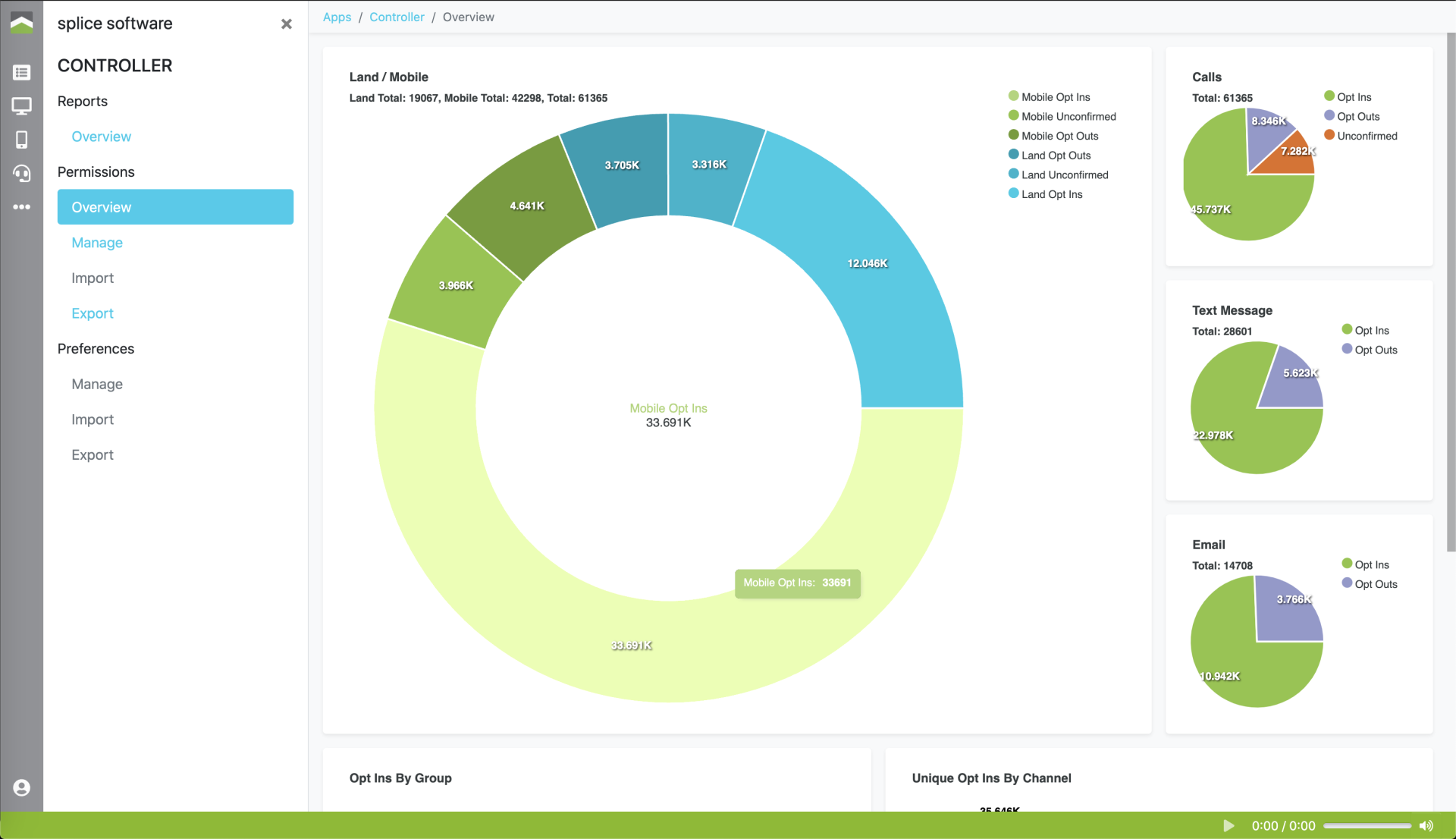Select the mobile phone icon in sidebar

click(x=22, y=140)
